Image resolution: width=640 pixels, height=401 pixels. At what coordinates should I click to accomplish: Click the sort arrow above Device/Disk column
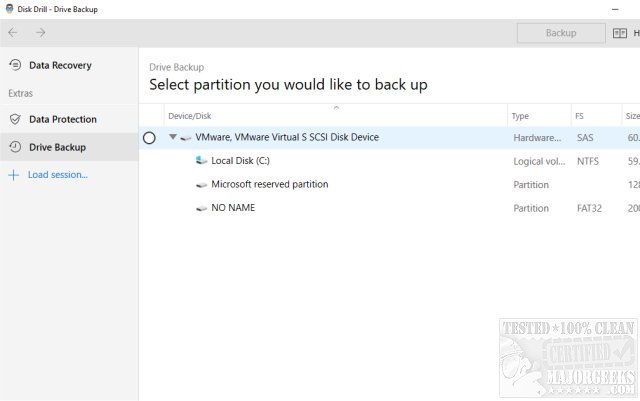pyautogui.click(x=336, y=107)
